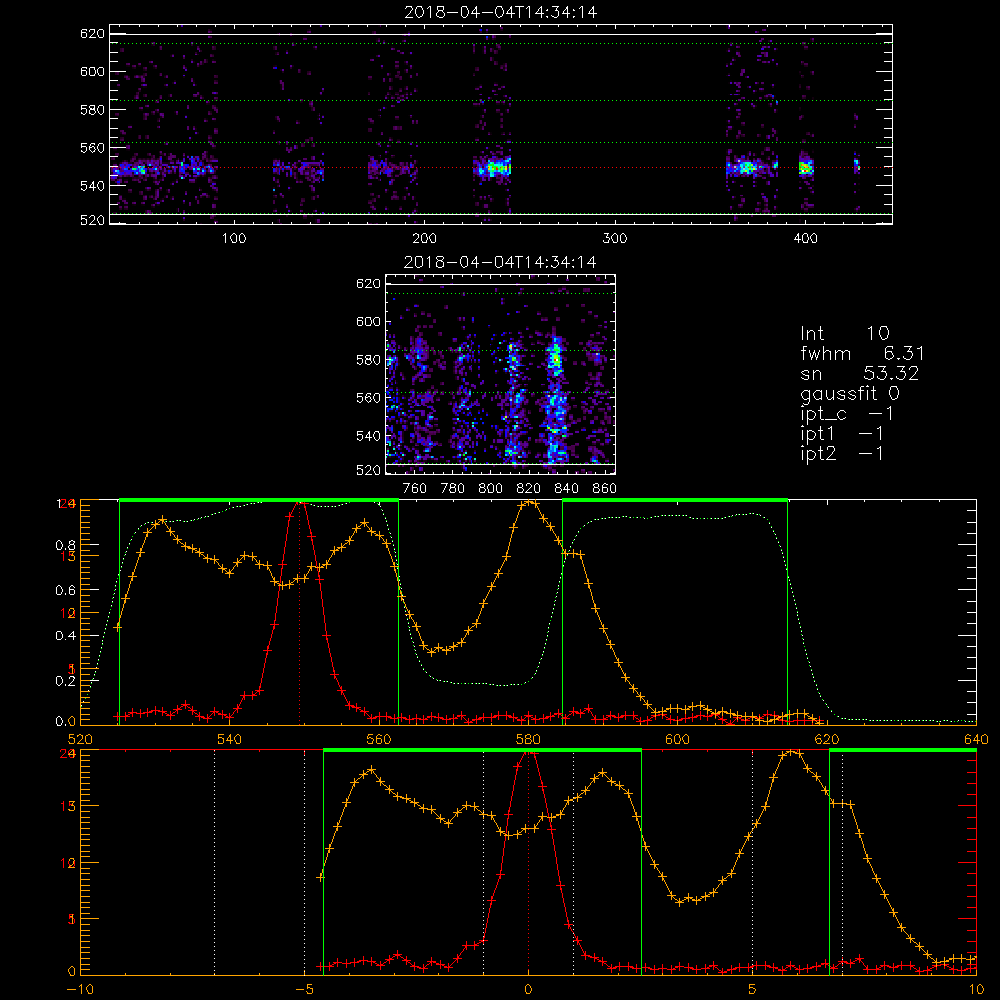Click y-axis label 0.4 on profile plot
This screenshot has height=1000, width=1000.
coord(66,635)
